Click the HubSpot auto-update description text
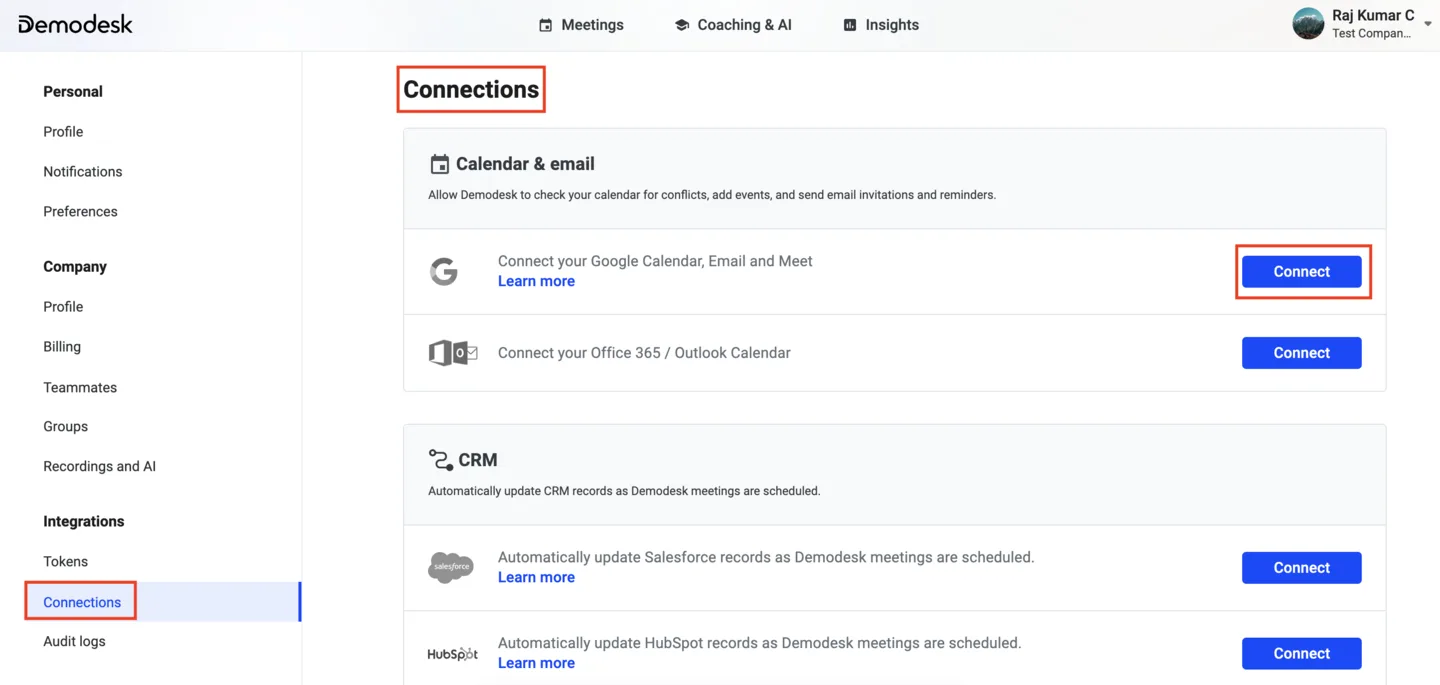The height and width of the screenshot is (685, 1440). click(760, 643)
